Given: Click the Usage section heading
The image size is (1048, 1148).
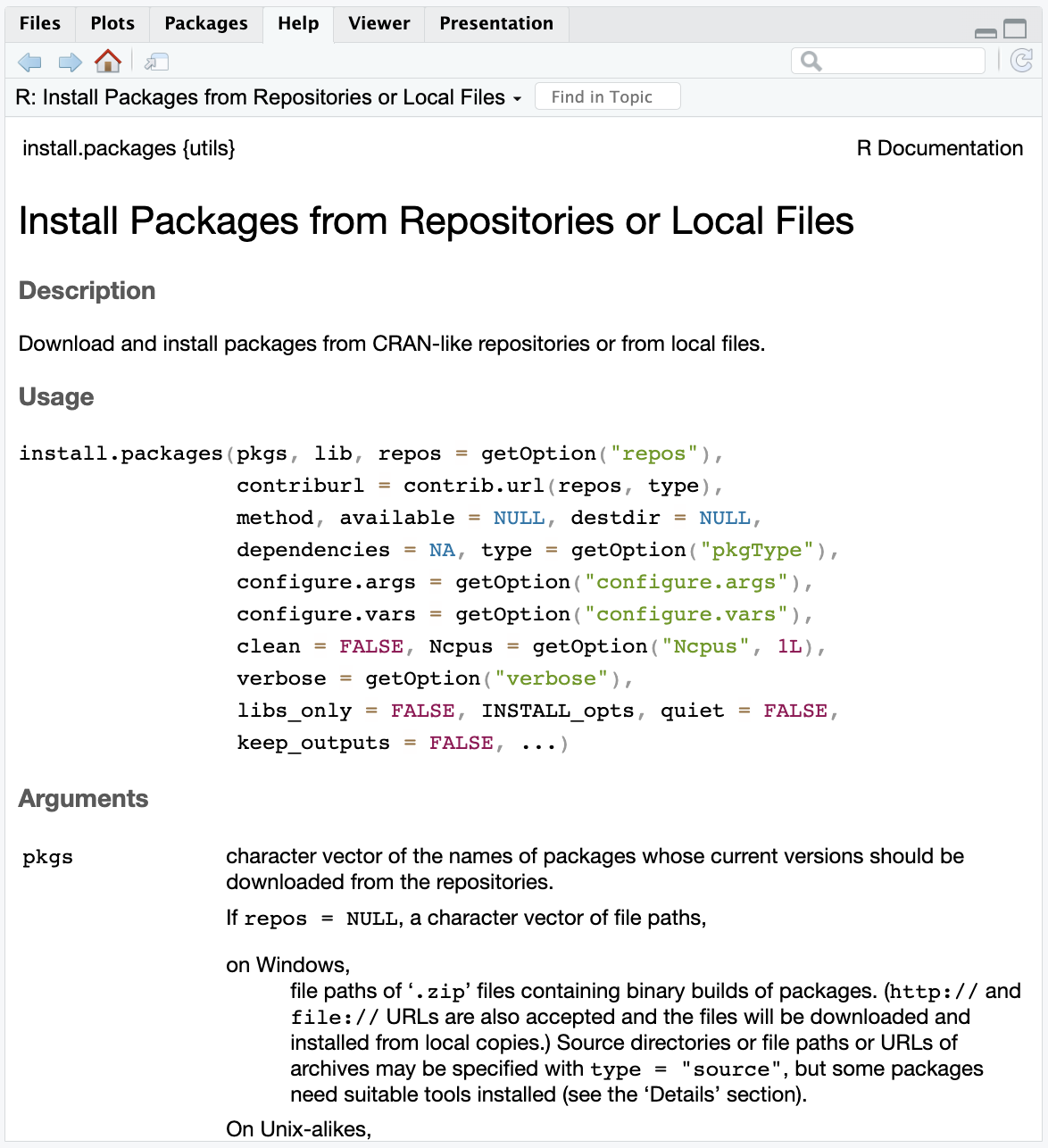Looking at the screenshot, I should tap(56, 396).
